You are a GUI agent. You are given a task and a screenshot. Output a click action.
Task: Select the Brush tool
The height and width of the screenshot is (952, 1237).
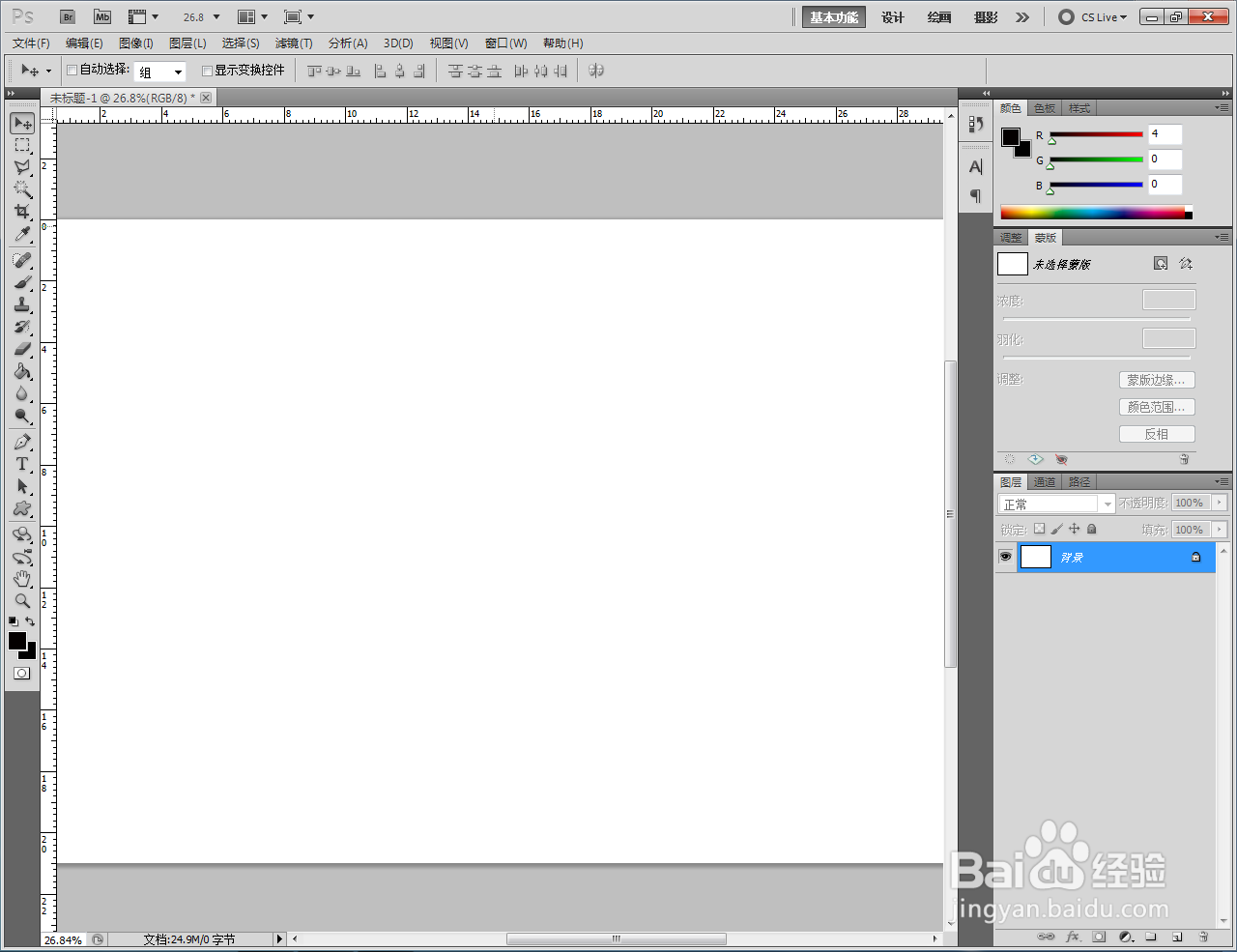click(x=22, y=282)
